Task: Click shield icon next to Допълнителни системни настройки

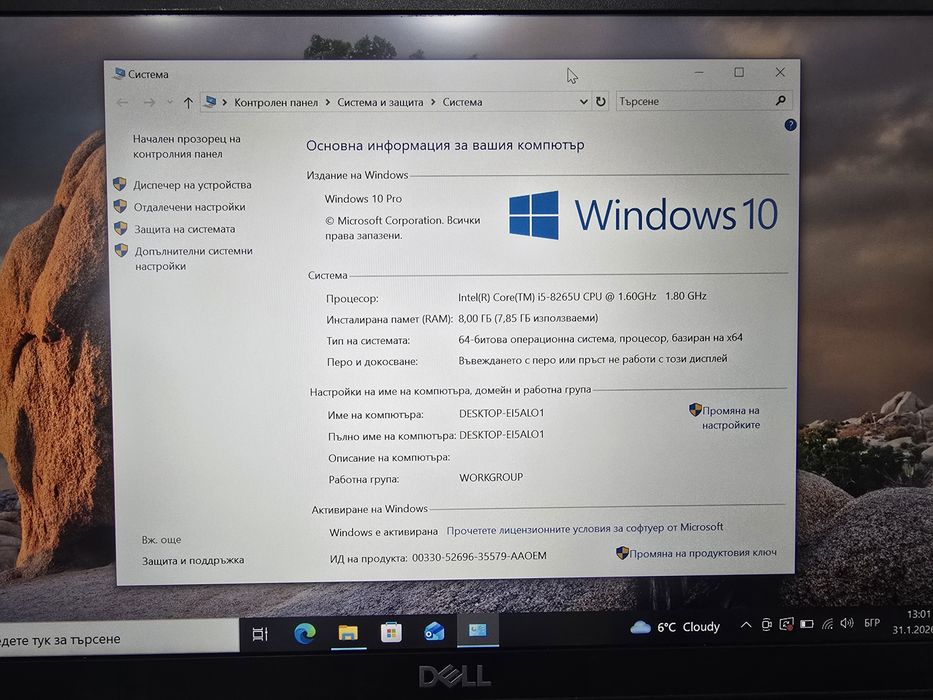Action: (x=121, y=250)
